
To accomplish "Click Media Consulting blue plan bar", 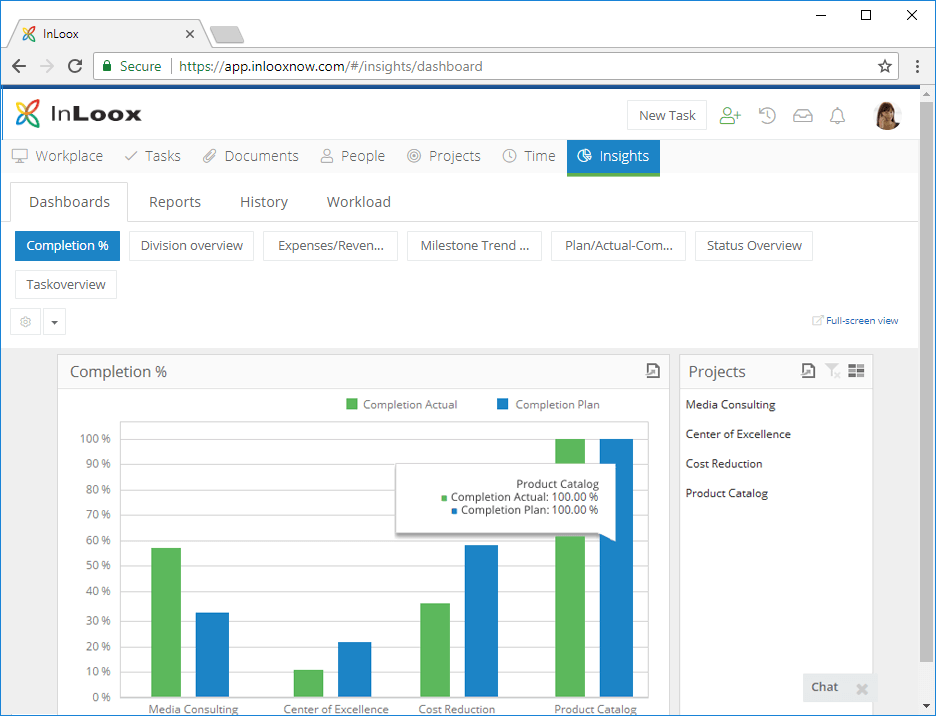I will [213, 654].
